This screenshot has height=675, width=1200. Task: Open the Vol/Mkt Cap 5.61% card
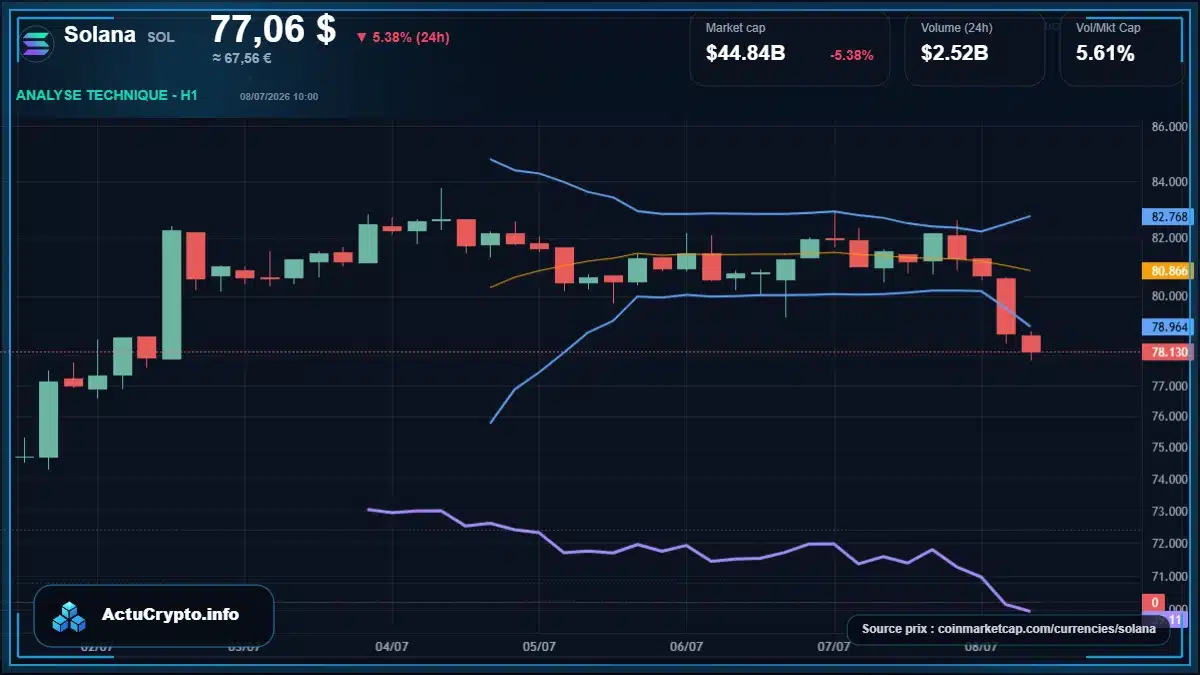[1122, 47]
